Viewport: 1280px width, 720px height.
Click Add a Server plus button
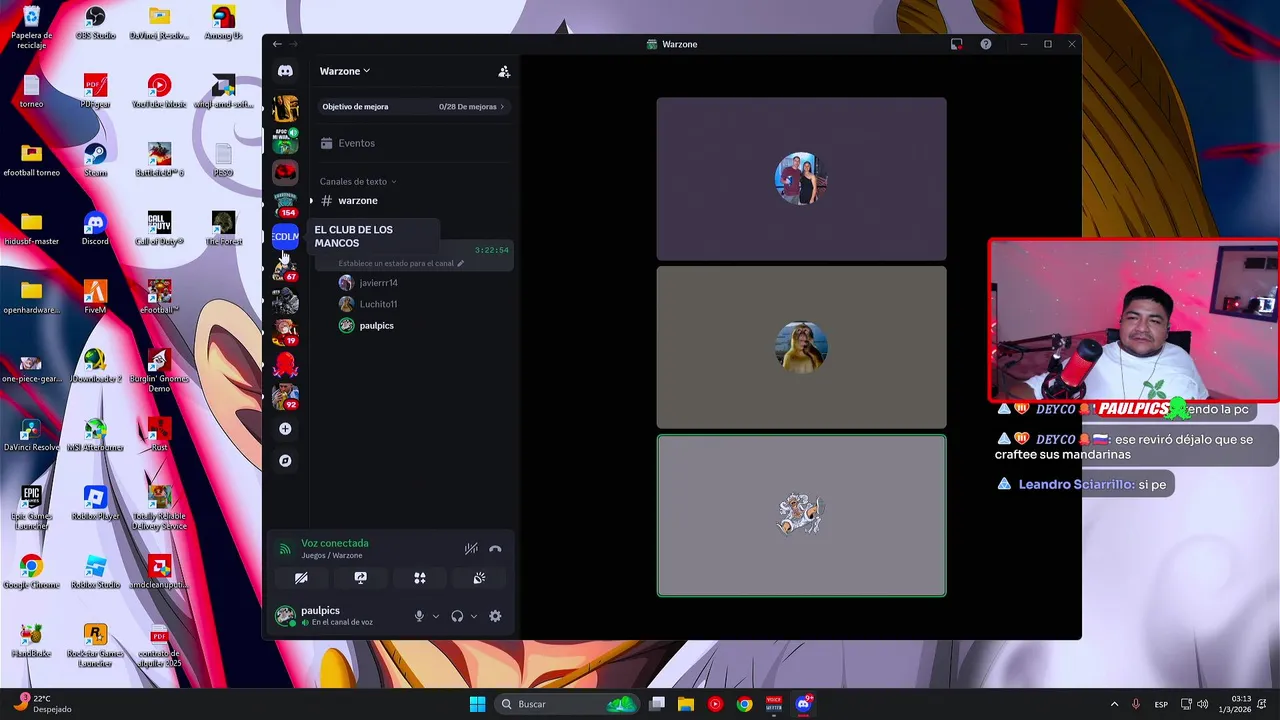tap(285, 429)
